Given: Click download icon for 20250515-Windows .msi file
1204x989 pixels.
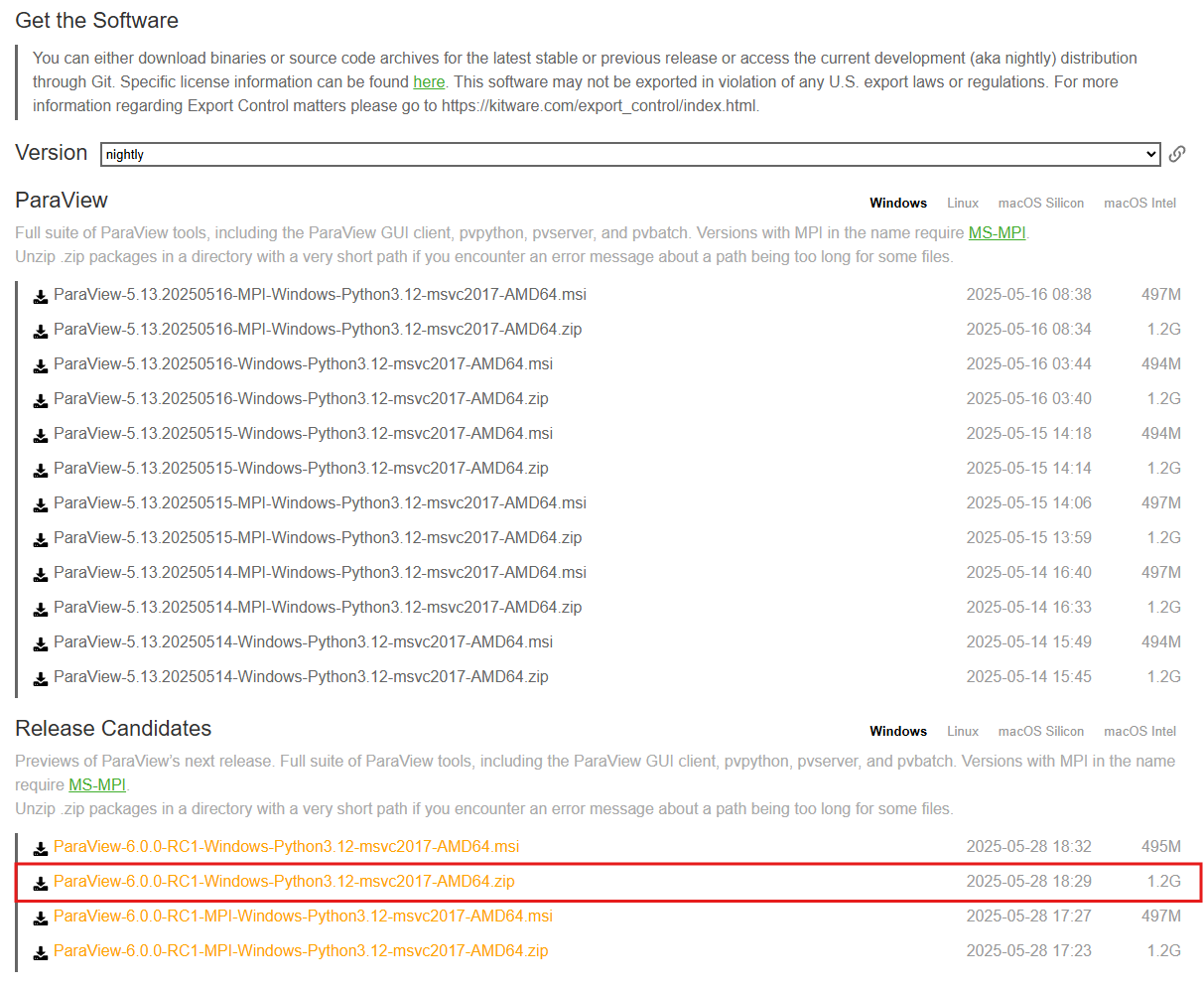Looking at the screenshot, I should tap(41, 436).
